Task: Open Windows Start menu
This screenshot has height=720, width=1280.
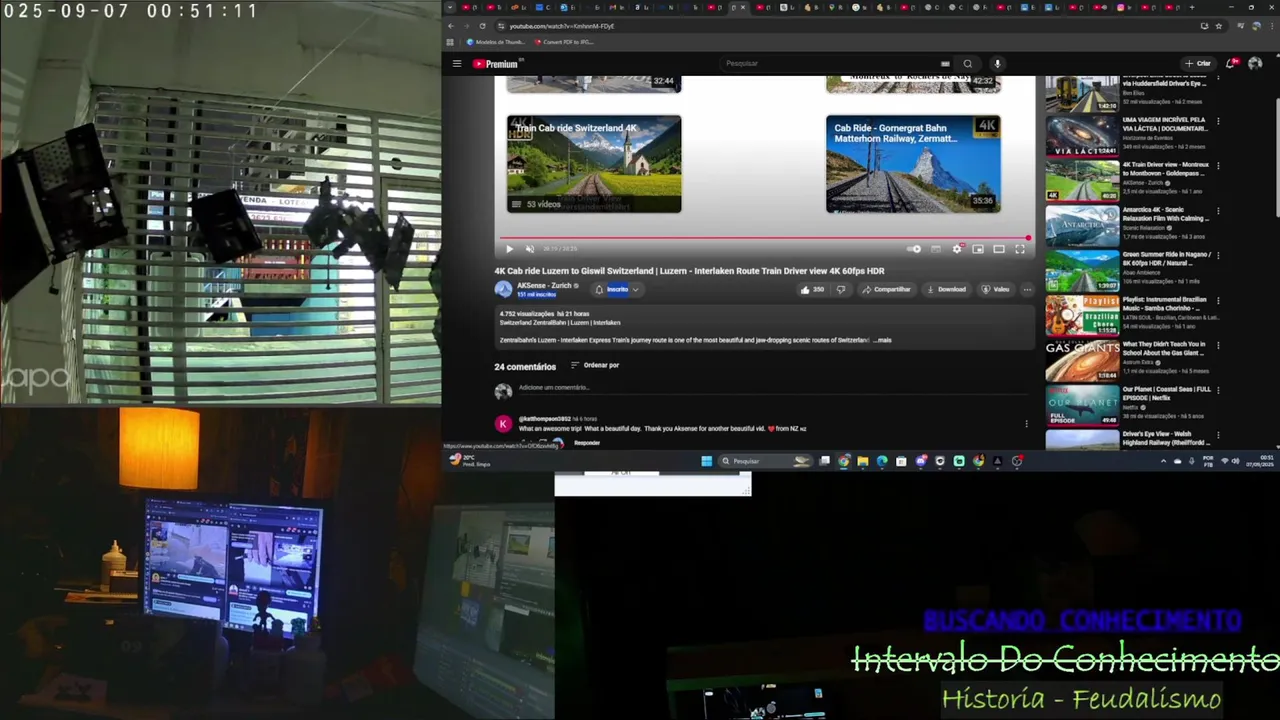Action: pyautogui.click(x=706, y=461)
